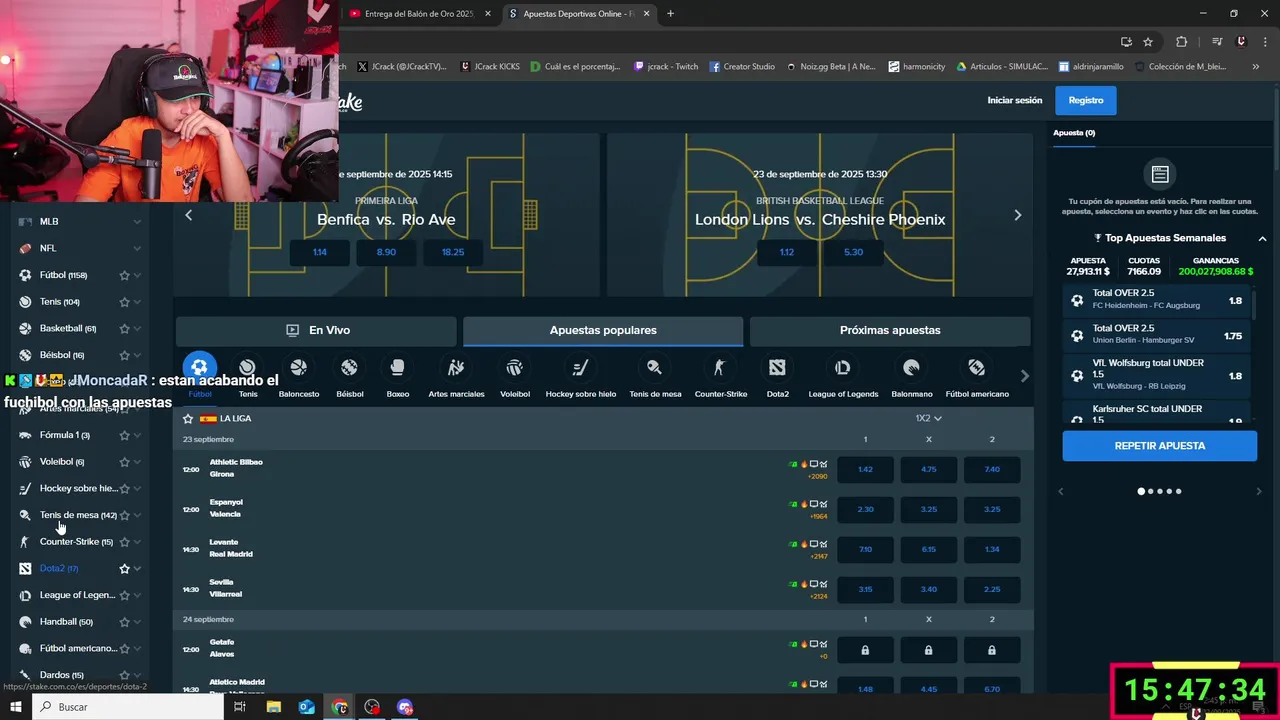The width and height of the screenshot is (1280, 720).
Task: Collapse Top Apuestas Semanales panel
Action: pyautogui.click(x=1262, y=238)
